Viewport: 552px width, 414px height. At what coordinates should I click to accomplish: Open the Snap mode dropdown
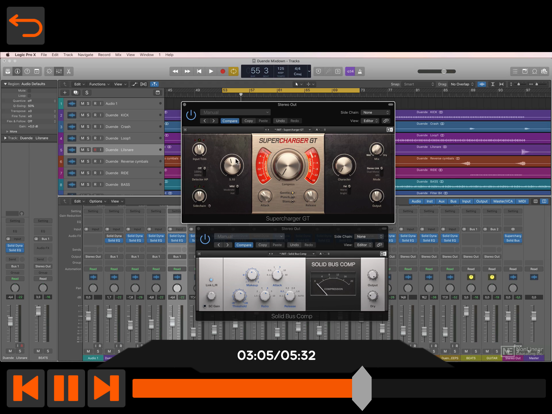click(419, 84)
